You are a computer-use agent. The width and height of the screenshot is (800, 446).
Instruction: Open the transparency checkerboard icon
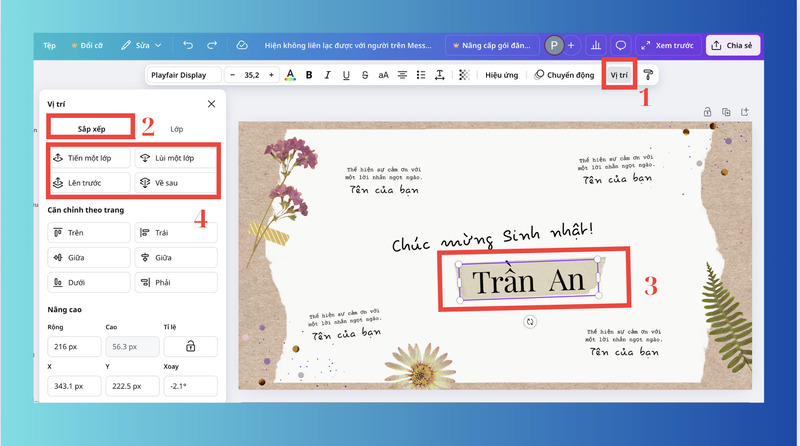point(463,75)
